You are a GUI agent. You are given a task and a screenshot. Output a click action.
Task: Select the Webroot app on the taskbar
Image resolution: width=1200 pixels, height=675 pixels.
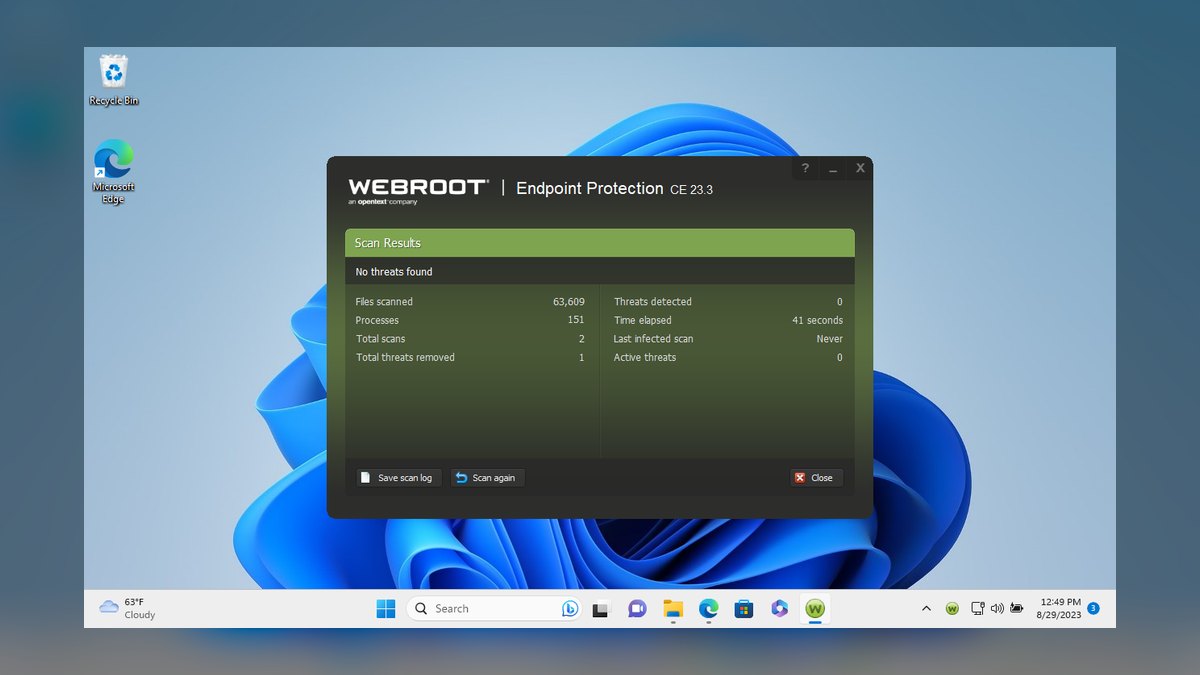pyautogui.click(x=816, y=608)
